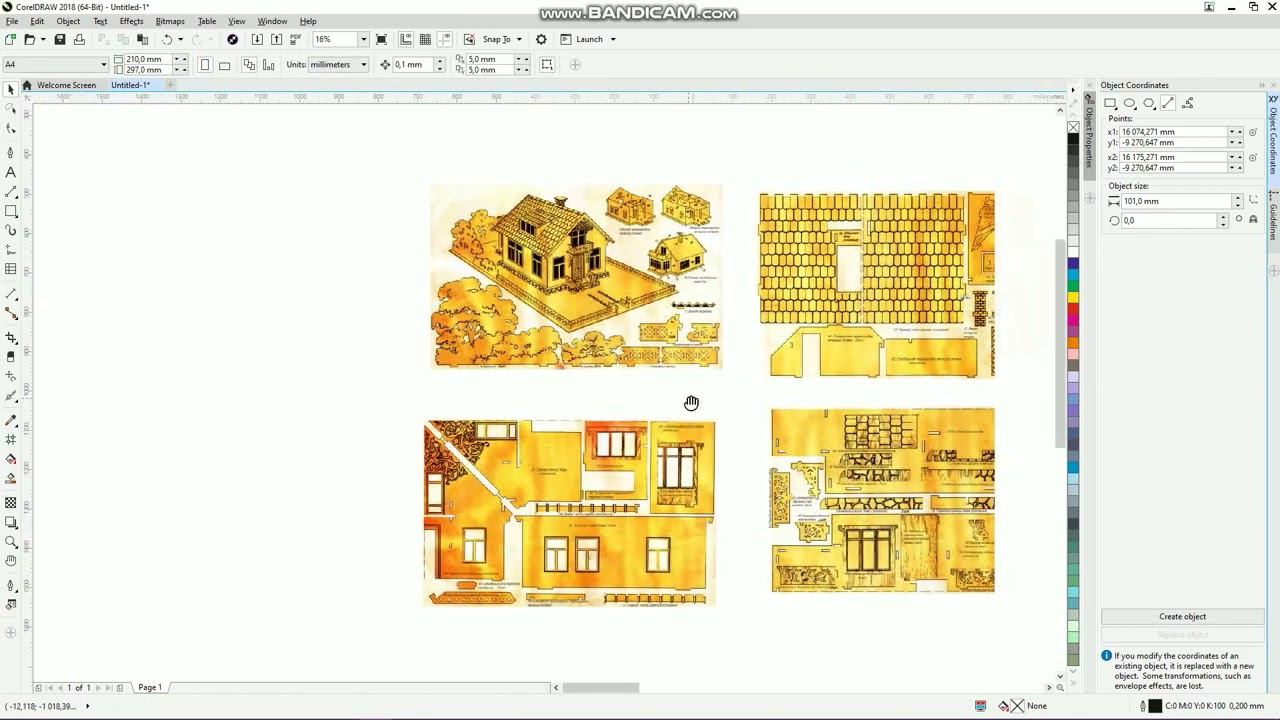The width and height of the screenshot is (1280, 720).
Task: Click the Publish to PDF icon
Action: pyautogui.click(x=295, y=39)
